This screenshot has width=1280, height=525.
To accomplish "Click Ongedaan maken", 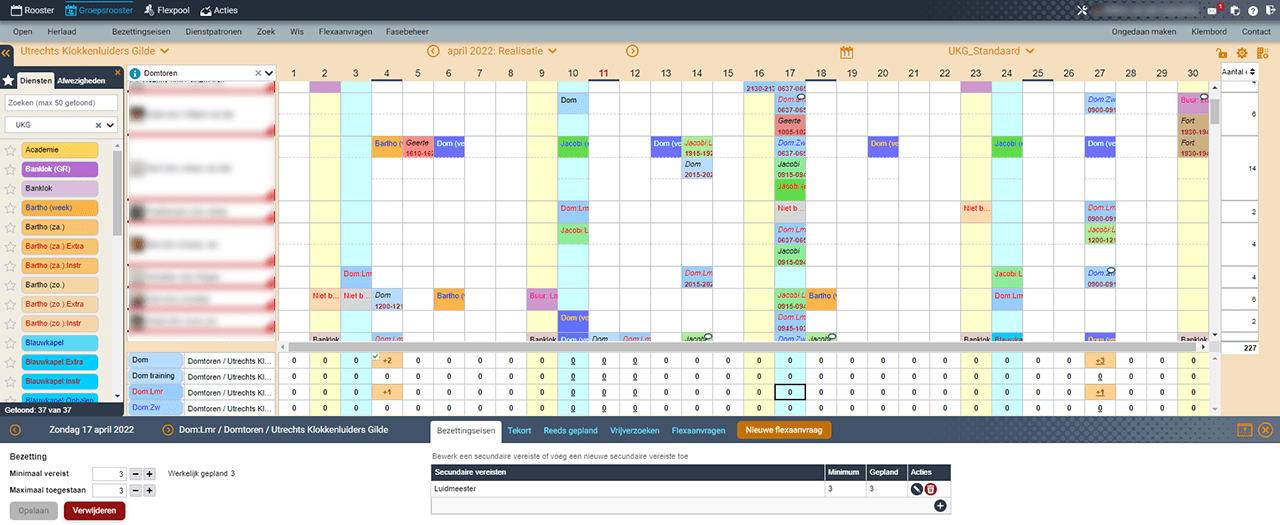I will click(x=1144, y=31).
